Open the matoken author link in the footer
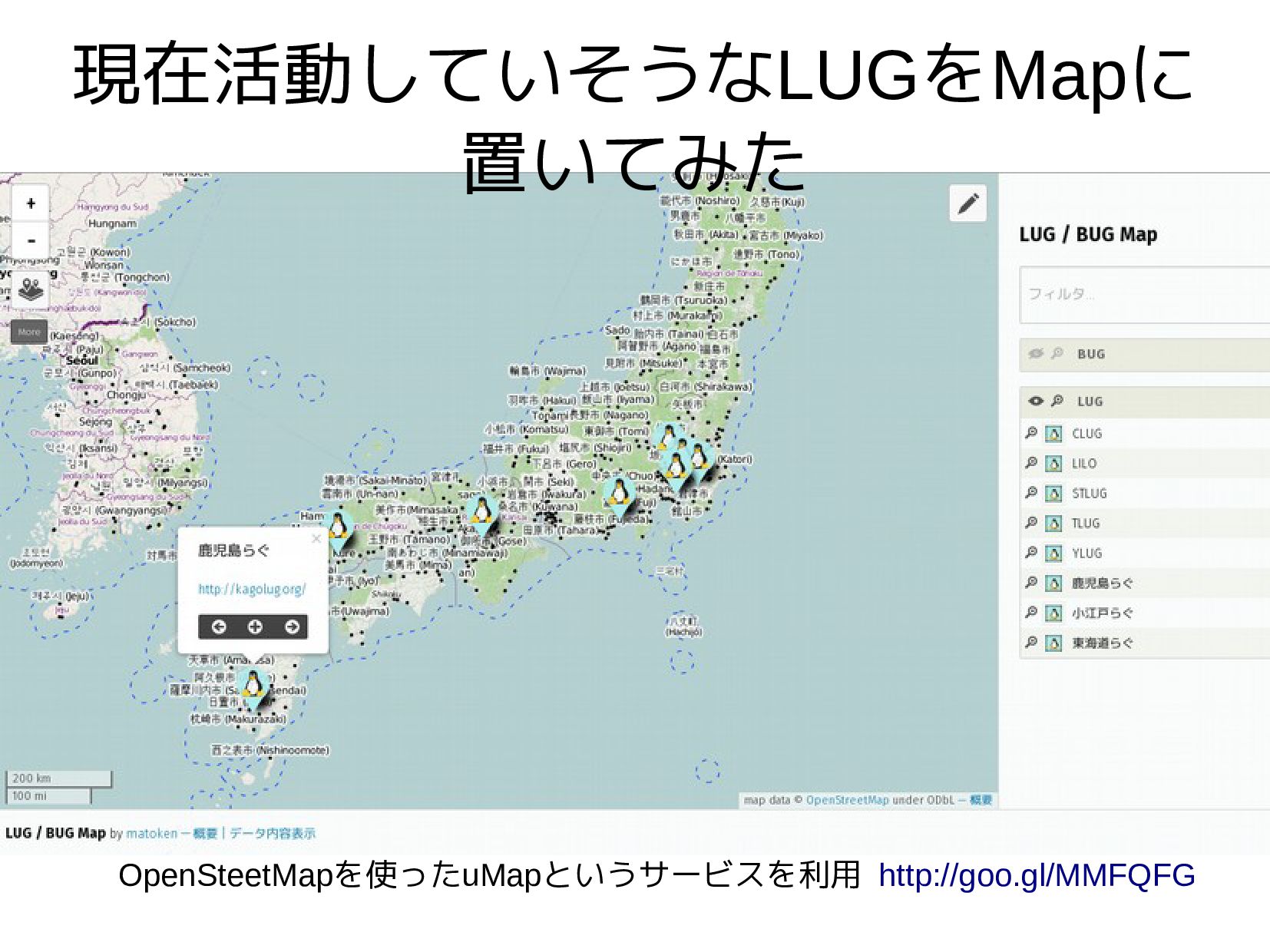1270x952 pixels. click(151, 833)
